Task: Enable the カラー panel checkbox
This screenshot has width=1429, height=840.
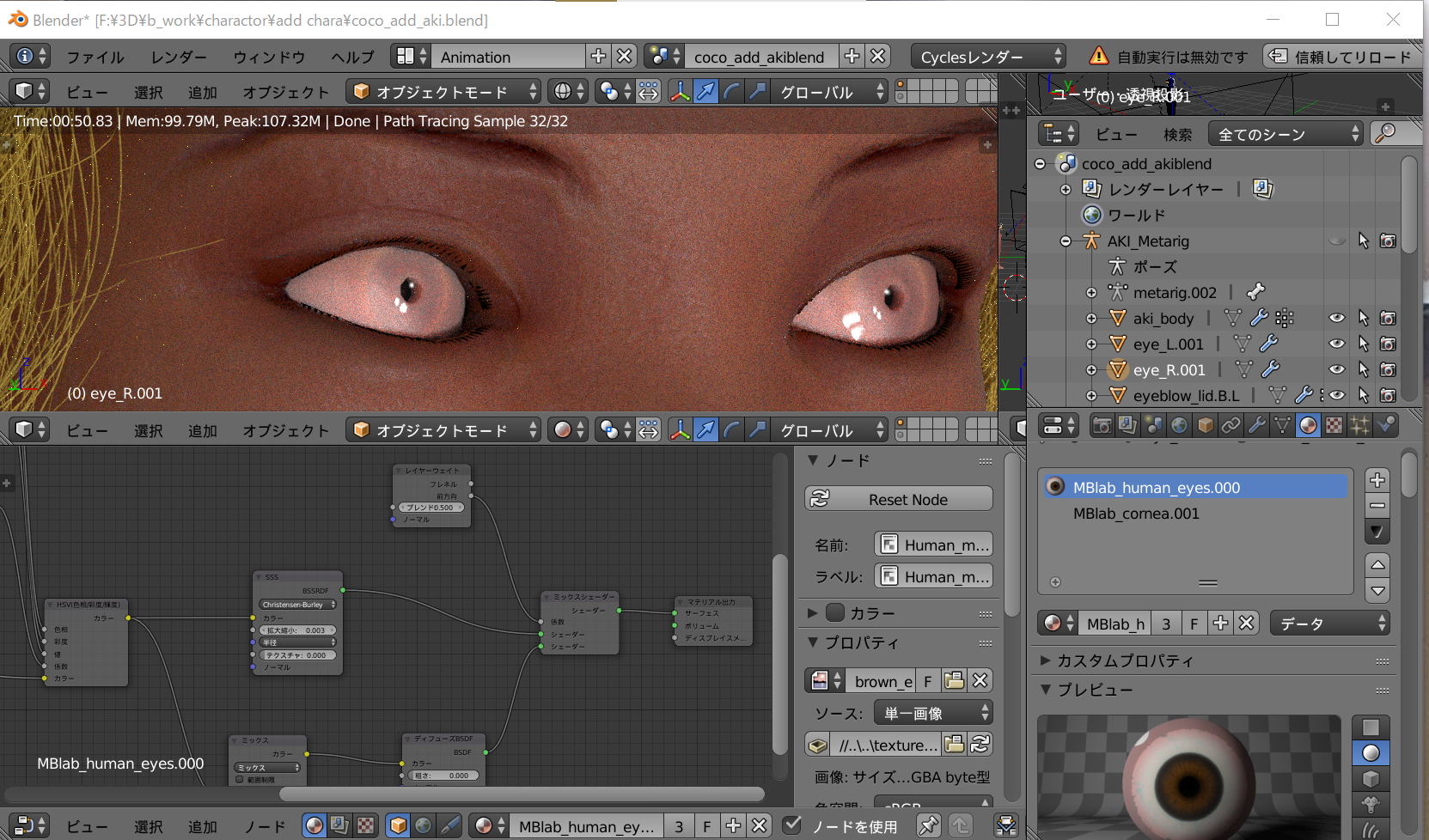Action: click(x=835, y=612)
